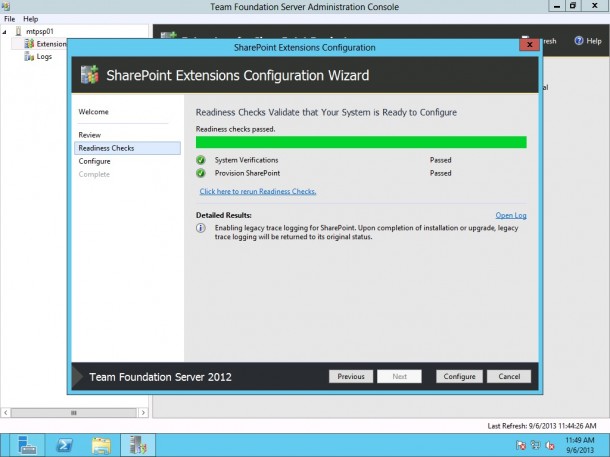Click the mtpsp01 server icon

(18, 31)
